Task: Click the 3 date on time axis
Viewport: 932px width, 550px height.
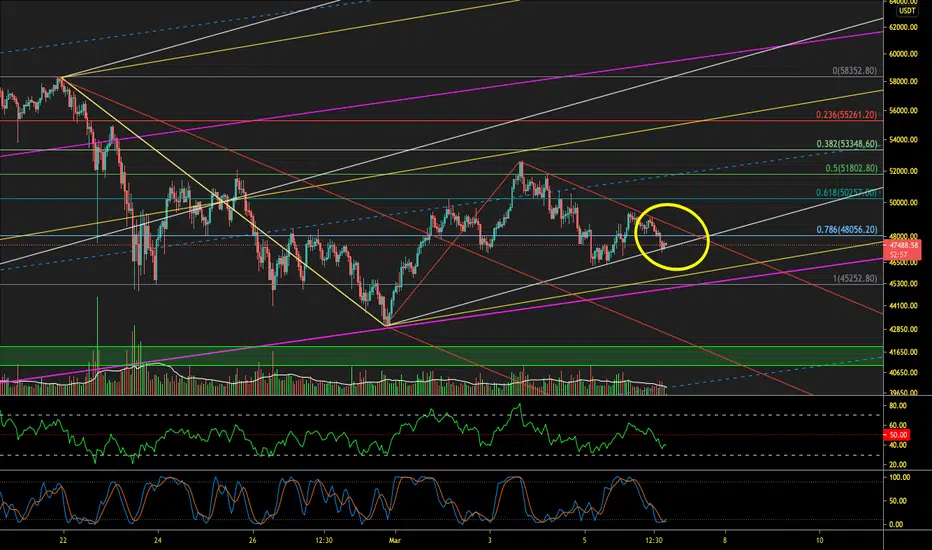Action: (490, 540)
